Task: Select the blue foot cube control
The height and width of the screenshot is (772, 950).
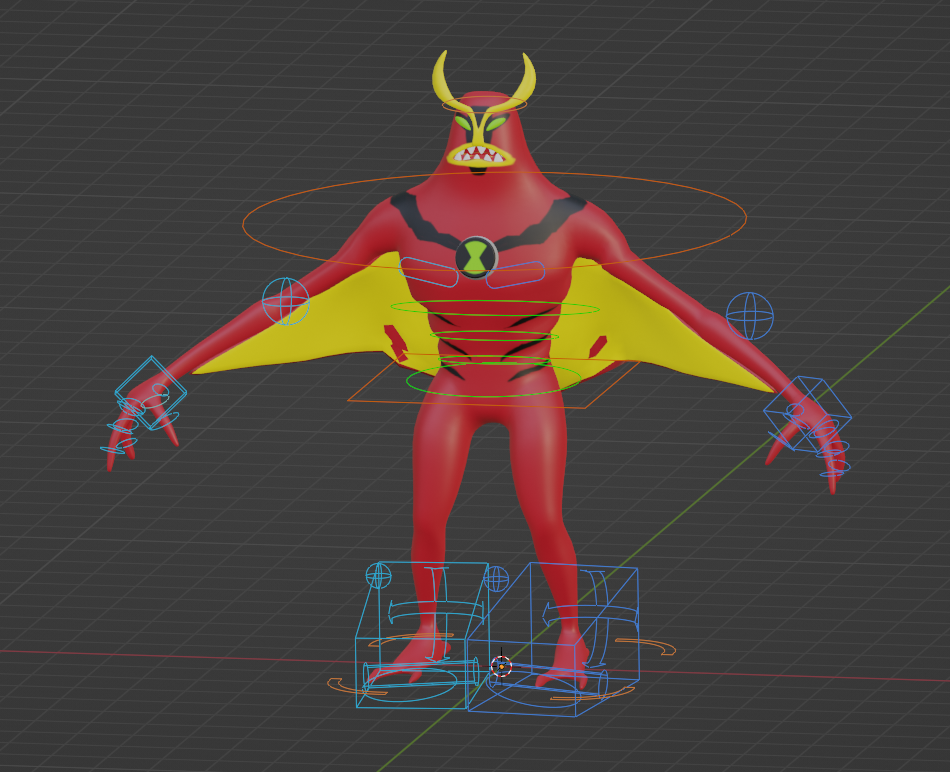Action: 553,640
